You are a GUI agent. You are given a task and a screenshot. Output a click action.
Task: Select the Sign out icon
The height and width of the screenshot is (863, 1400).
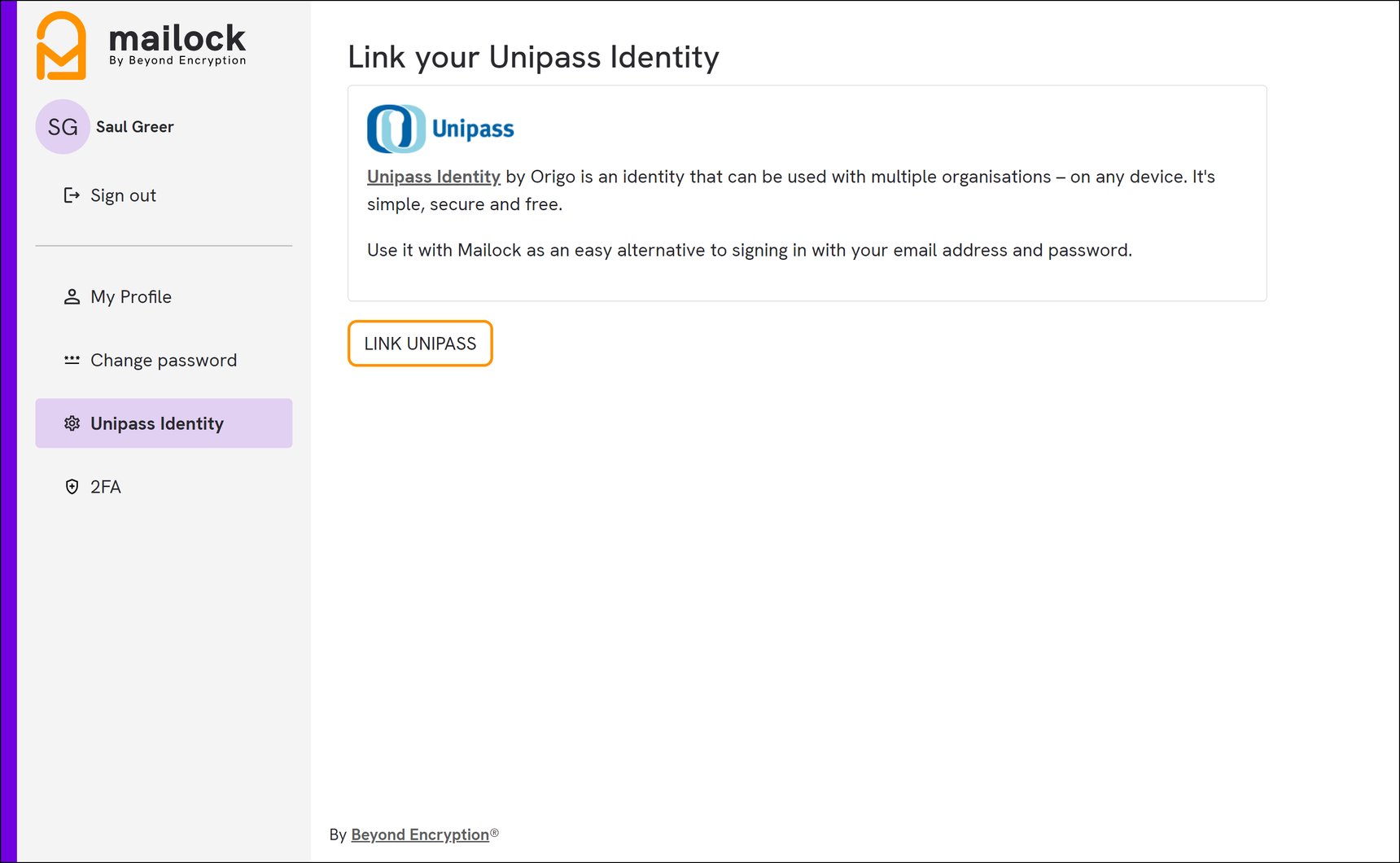point(70,195)
